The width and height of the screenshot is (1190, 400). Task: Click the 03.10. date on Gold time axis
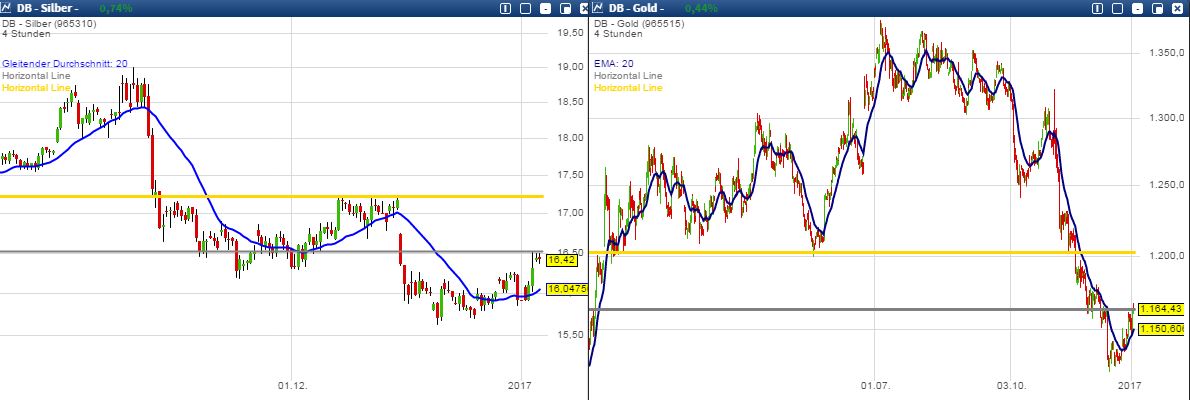click(x=1011, y=386)
